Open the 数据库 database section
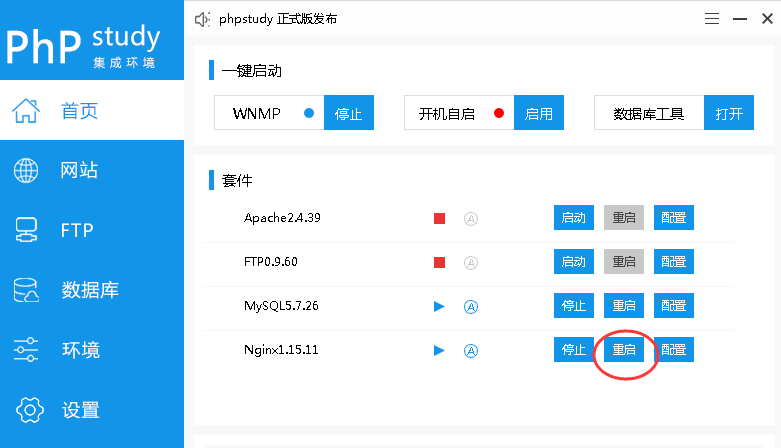 pyautogui.click(x=92, y=290)
